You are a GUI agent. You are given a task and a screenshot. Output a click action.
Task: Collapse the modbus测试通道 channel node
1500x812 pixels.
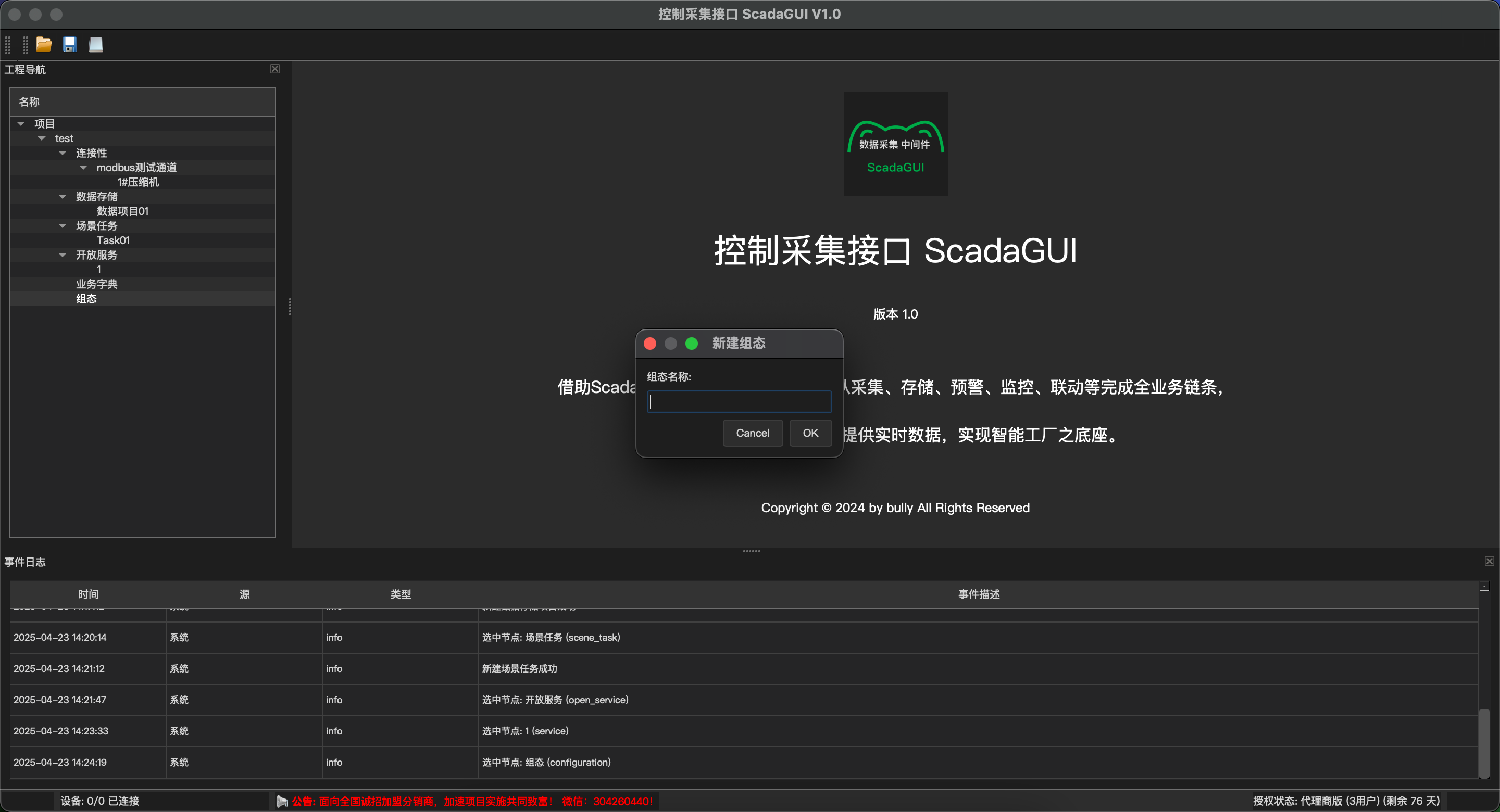[83, 167]
